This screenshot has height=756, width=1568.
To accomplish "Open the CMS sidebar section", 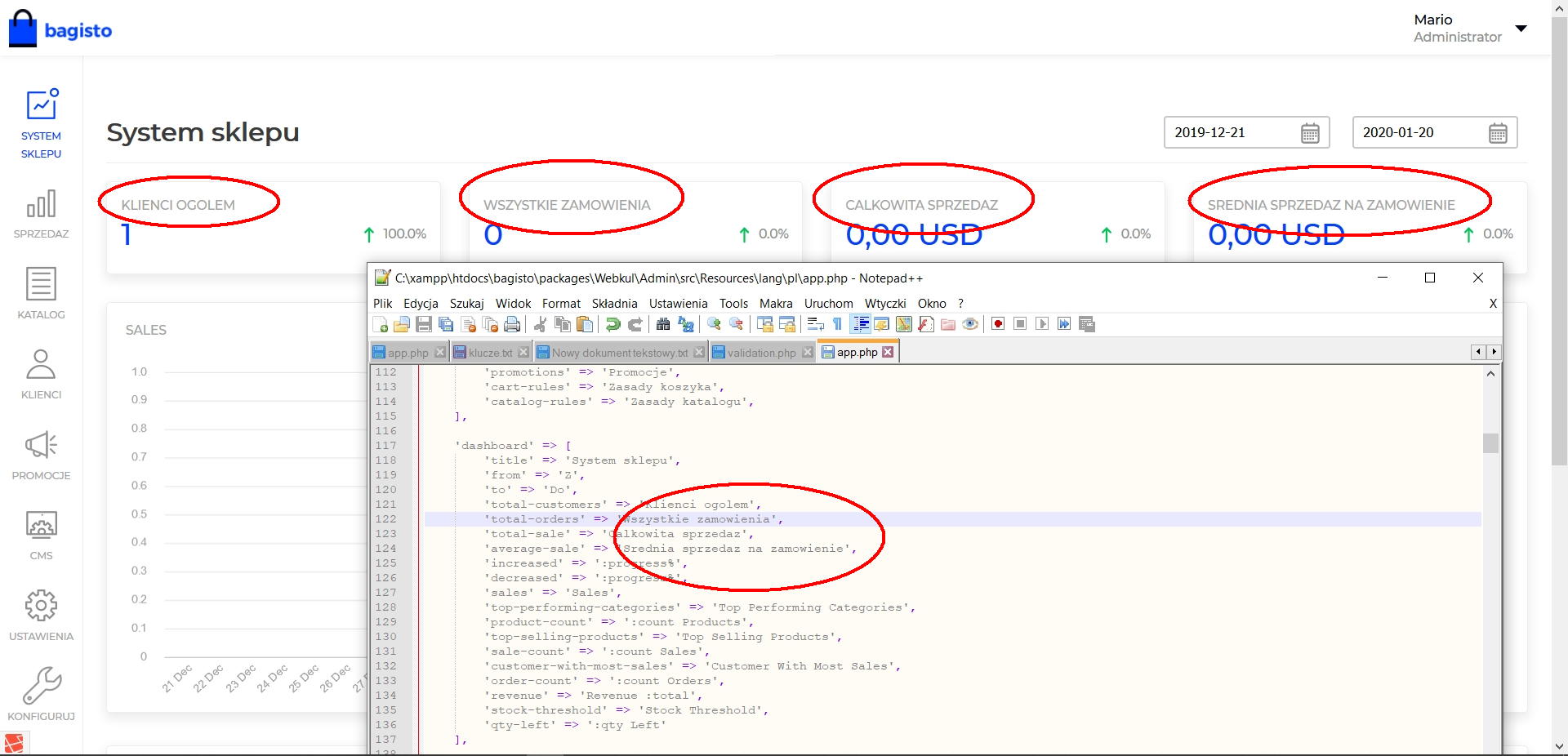I will 41,535.
